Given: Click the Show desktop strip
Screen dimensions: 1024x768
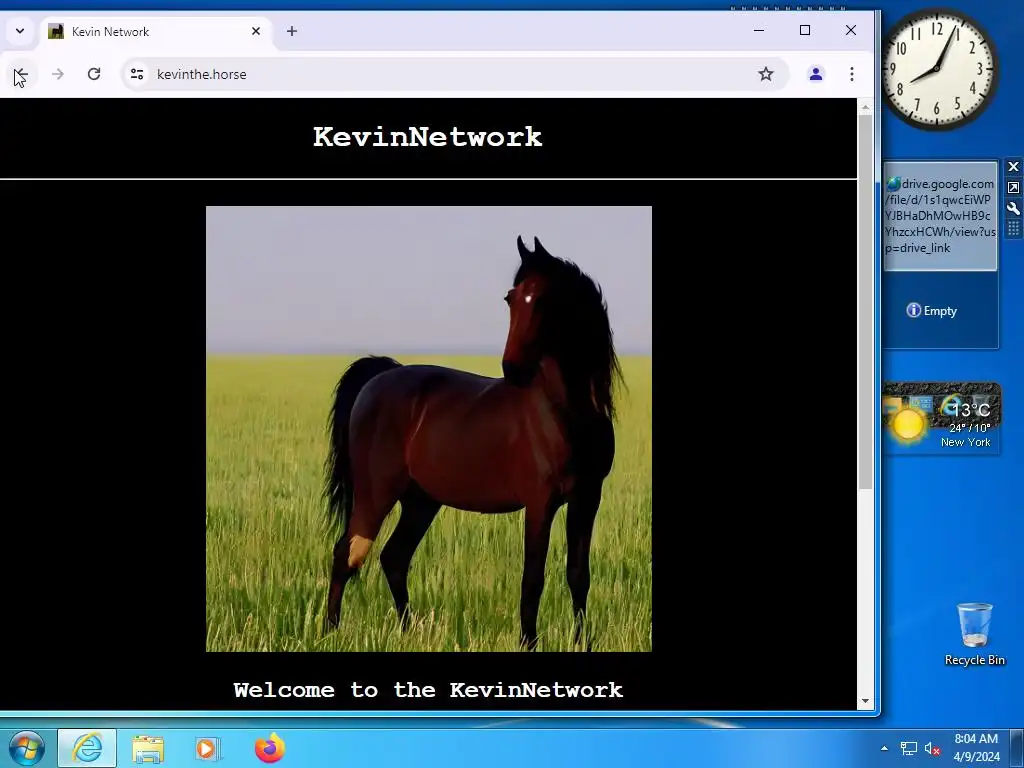Looking at the screenshot, I should pyautogui.click(x=1017, y=748).
